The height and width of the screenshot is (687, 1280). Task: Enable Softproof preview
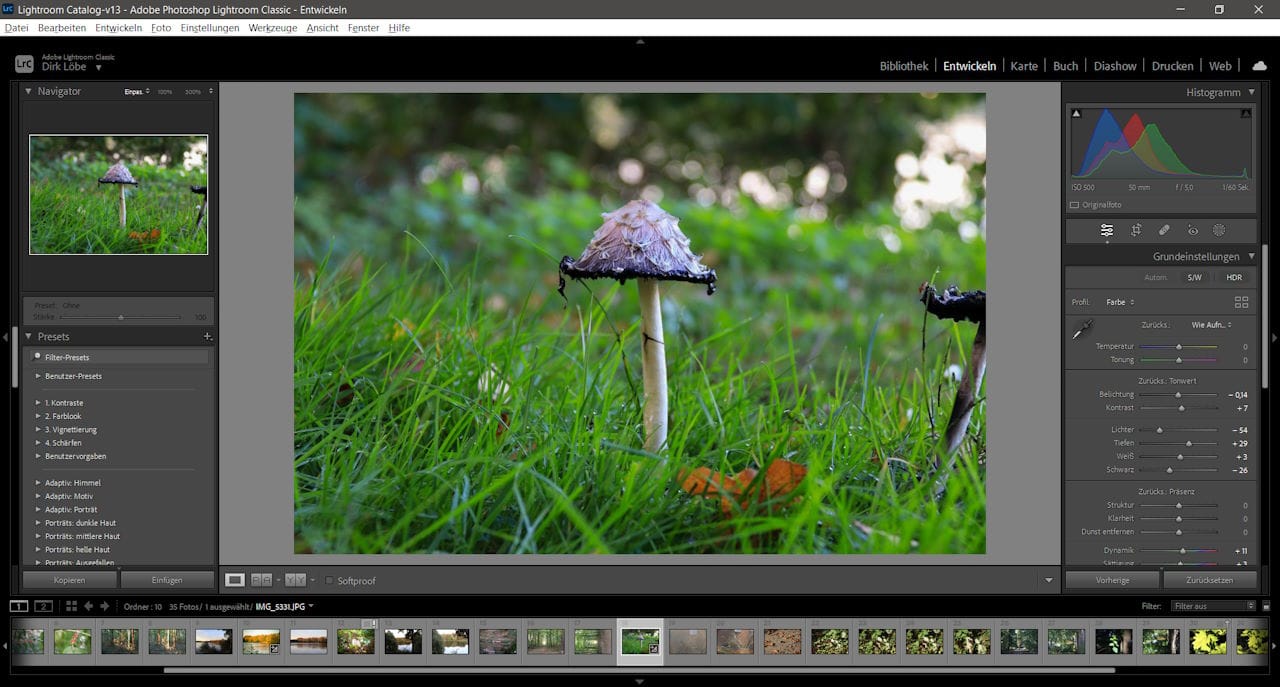click(x=330, y=580)
